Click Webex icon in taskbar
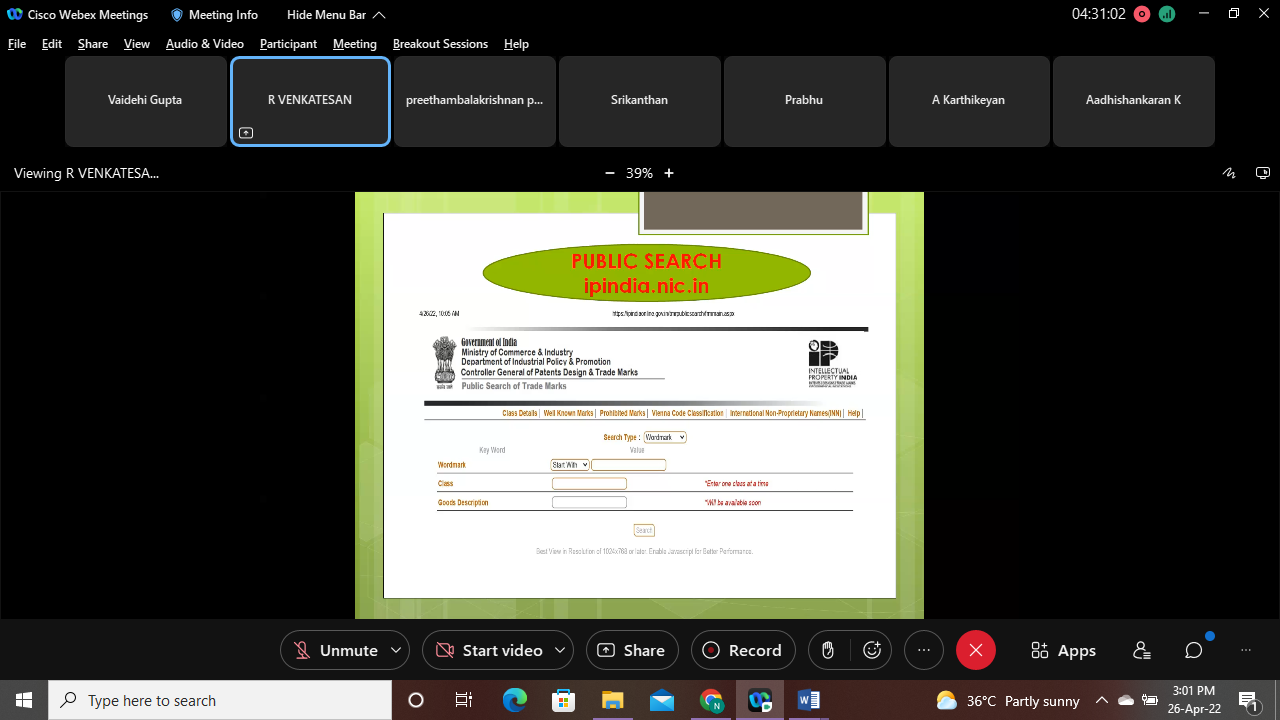This screenshot has height=720, width=1280. pos(760,700)
